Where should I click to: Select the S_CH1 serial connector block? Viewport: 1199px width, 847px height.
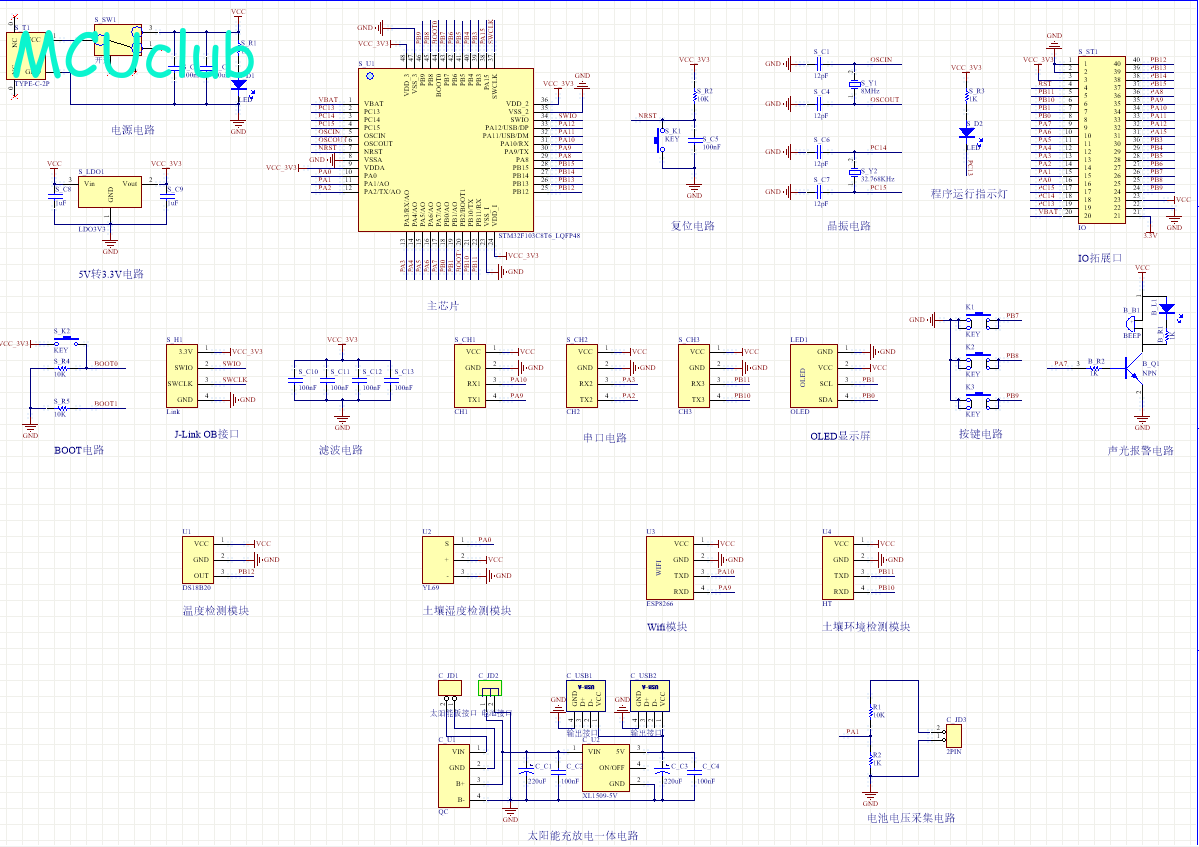(470, 375)
